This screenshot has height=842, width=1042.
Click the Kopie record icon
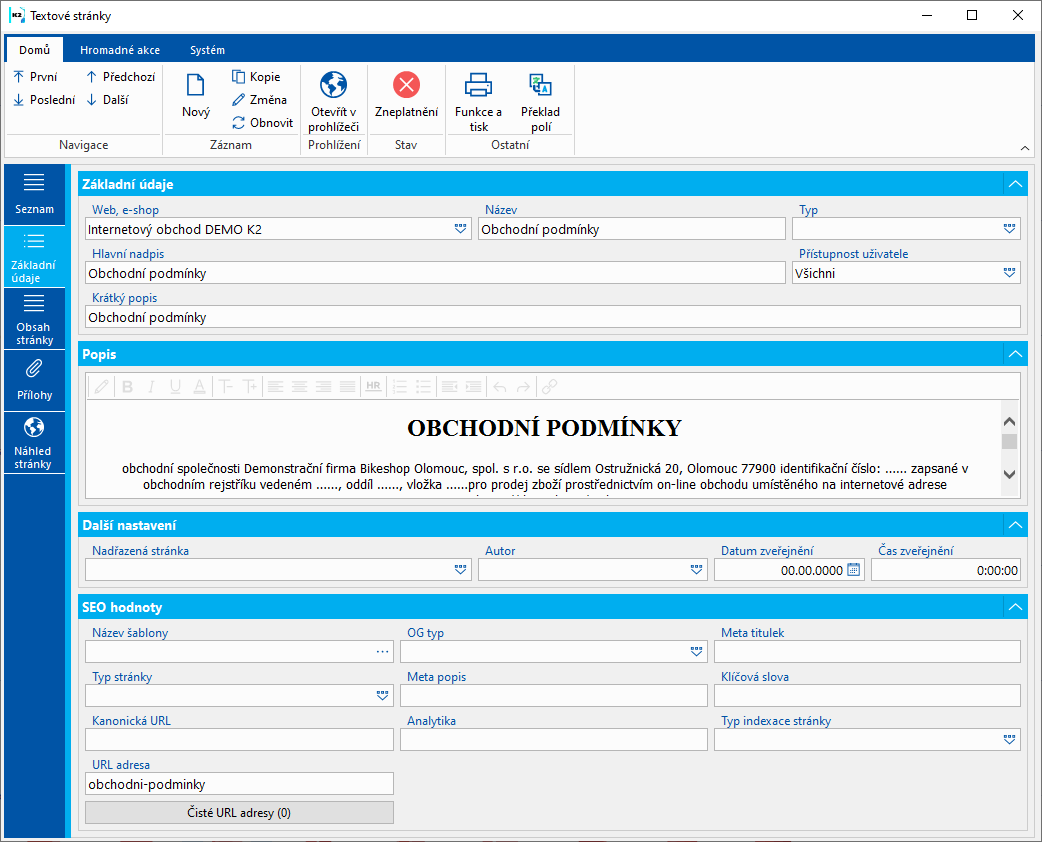pyautogui.click(x=238, y=77)
